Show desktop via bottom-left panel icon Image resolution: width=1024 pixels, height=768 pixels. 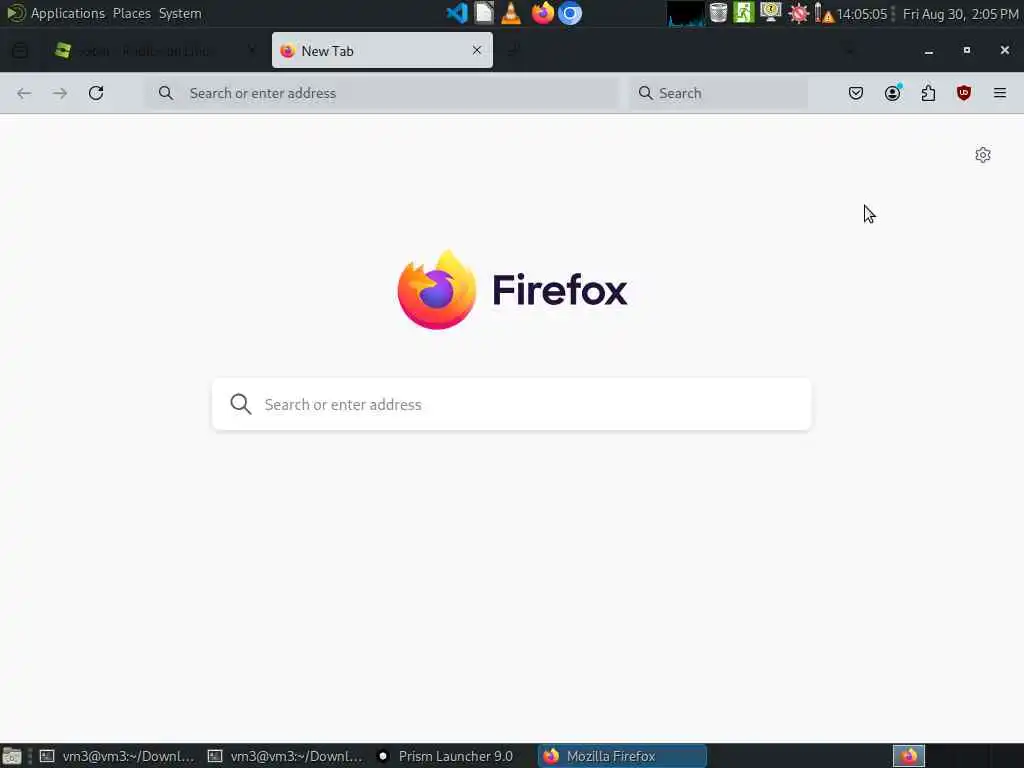pyautogui.click(x=12, y=756)
